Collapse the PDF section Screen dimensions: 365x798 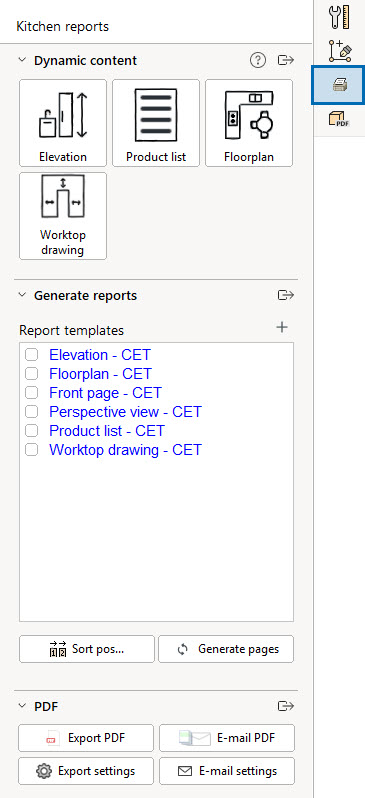coord(22,706)
